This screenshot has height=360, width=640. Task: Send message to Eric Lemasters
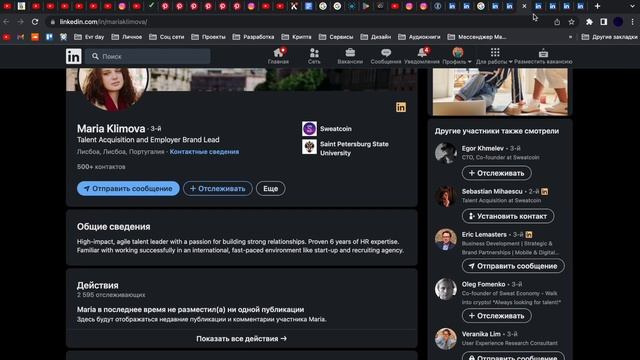coord(513,266)
